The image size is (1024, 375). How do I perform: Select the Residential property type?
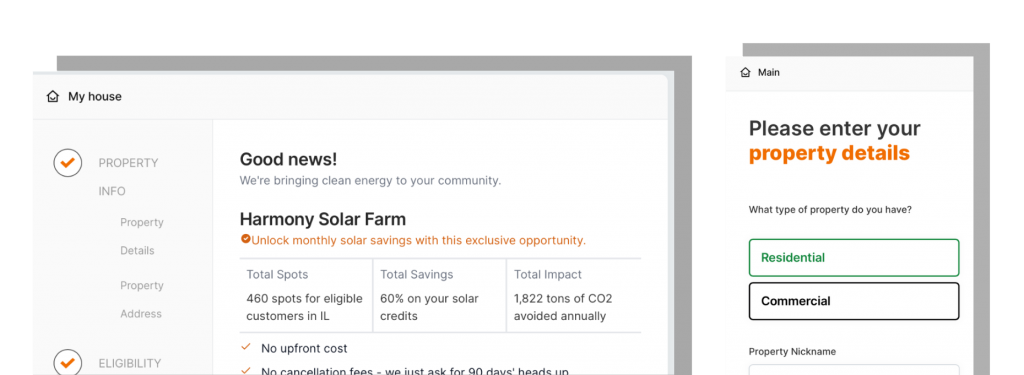(854, 257)
